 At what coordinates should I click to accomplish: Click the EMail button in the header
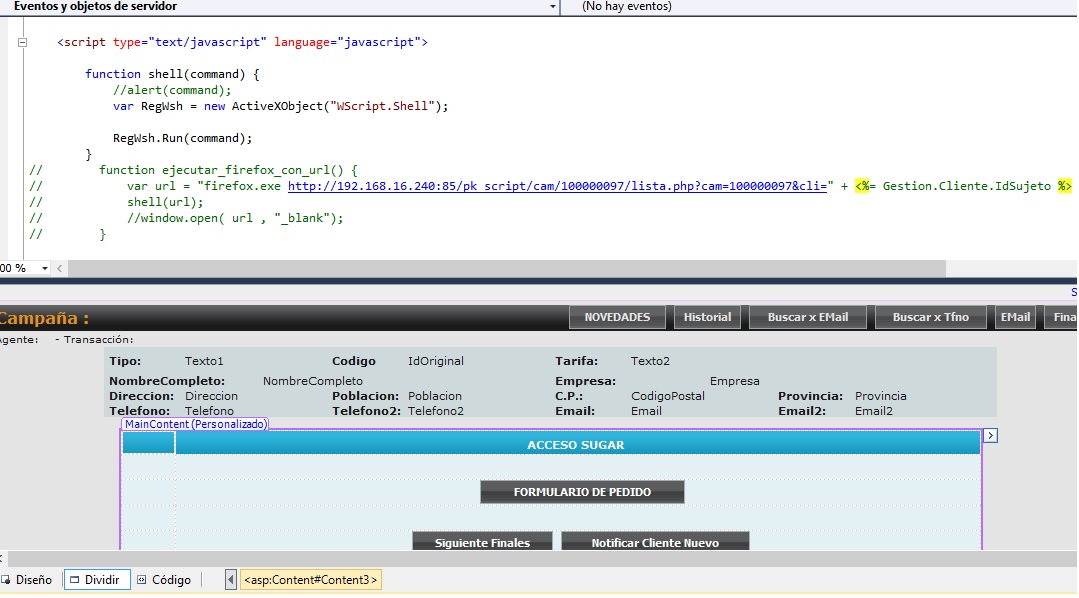1015,317
